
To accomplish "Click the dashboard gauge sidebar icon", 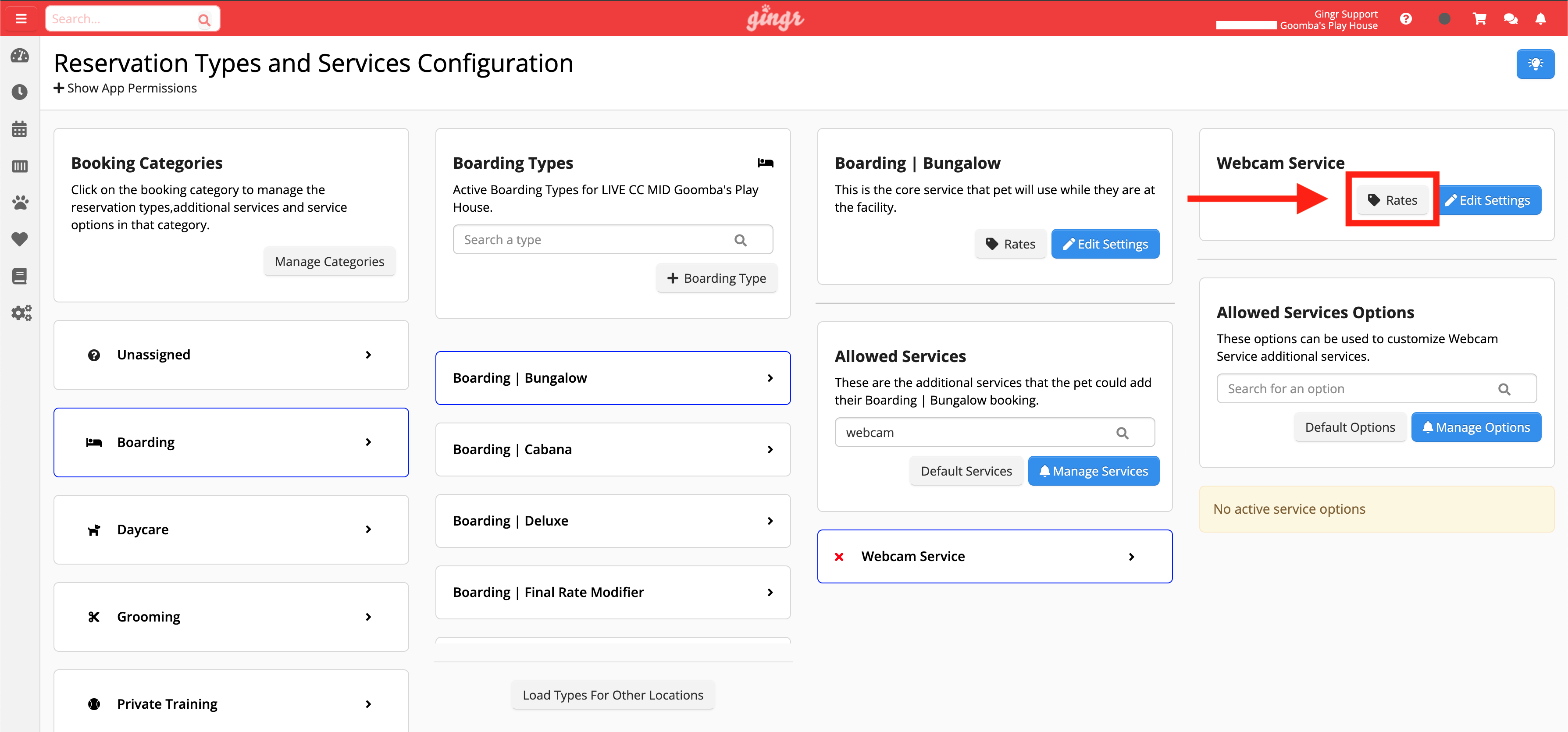I will pos(19,55).
